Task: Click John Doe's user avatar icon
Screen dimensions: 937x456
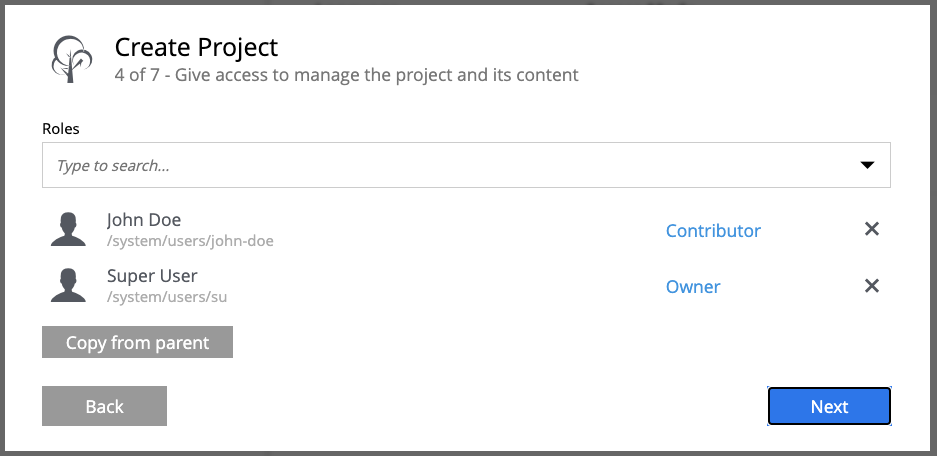Action: tap(68, 229)
